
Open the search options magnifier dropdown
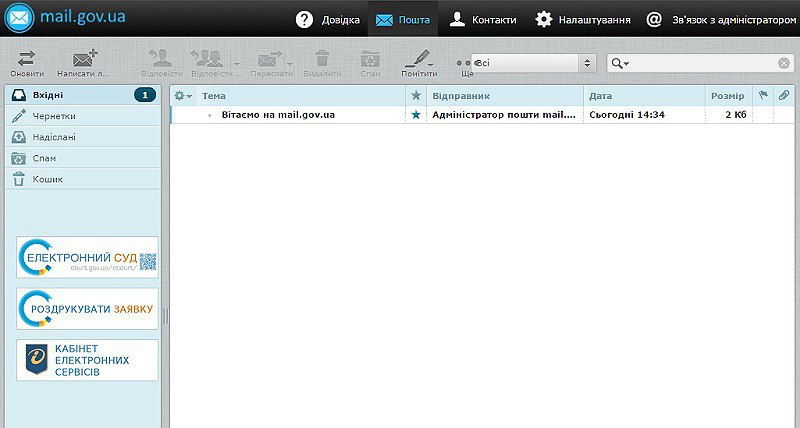[x=620, y=63]
